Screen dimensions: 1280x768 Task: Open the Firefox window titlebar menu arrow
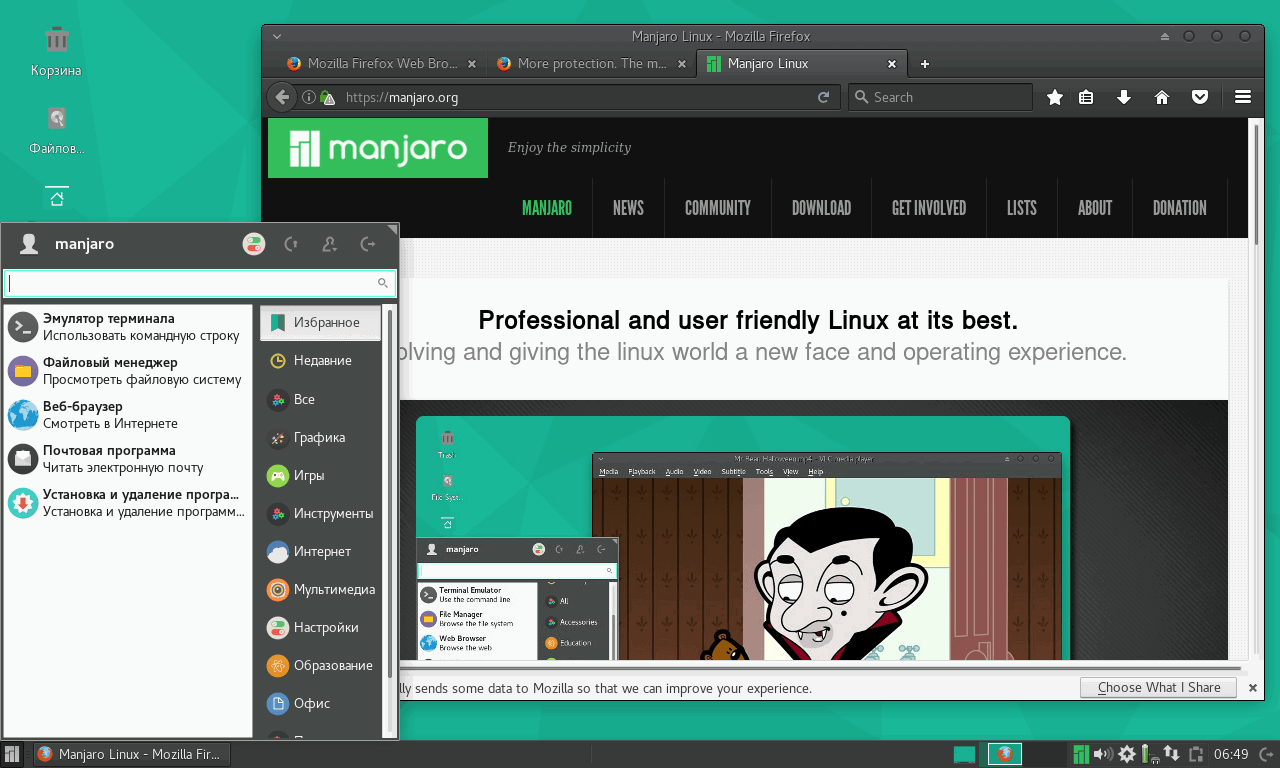pyautogui.click(x=277, y=36)
